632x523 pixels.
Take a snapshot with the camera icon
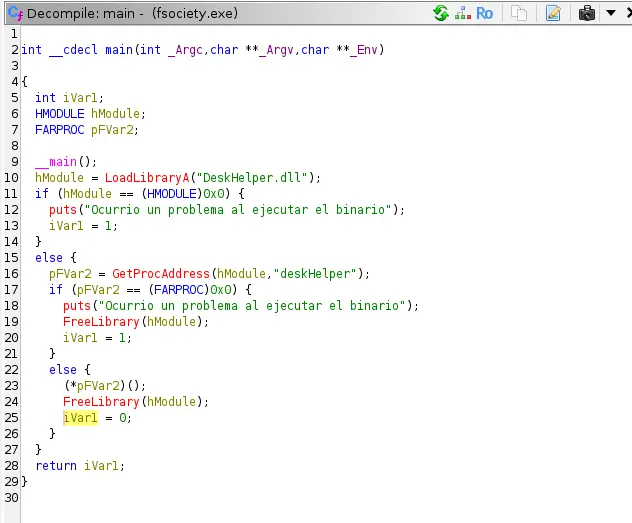coord(587,13)
